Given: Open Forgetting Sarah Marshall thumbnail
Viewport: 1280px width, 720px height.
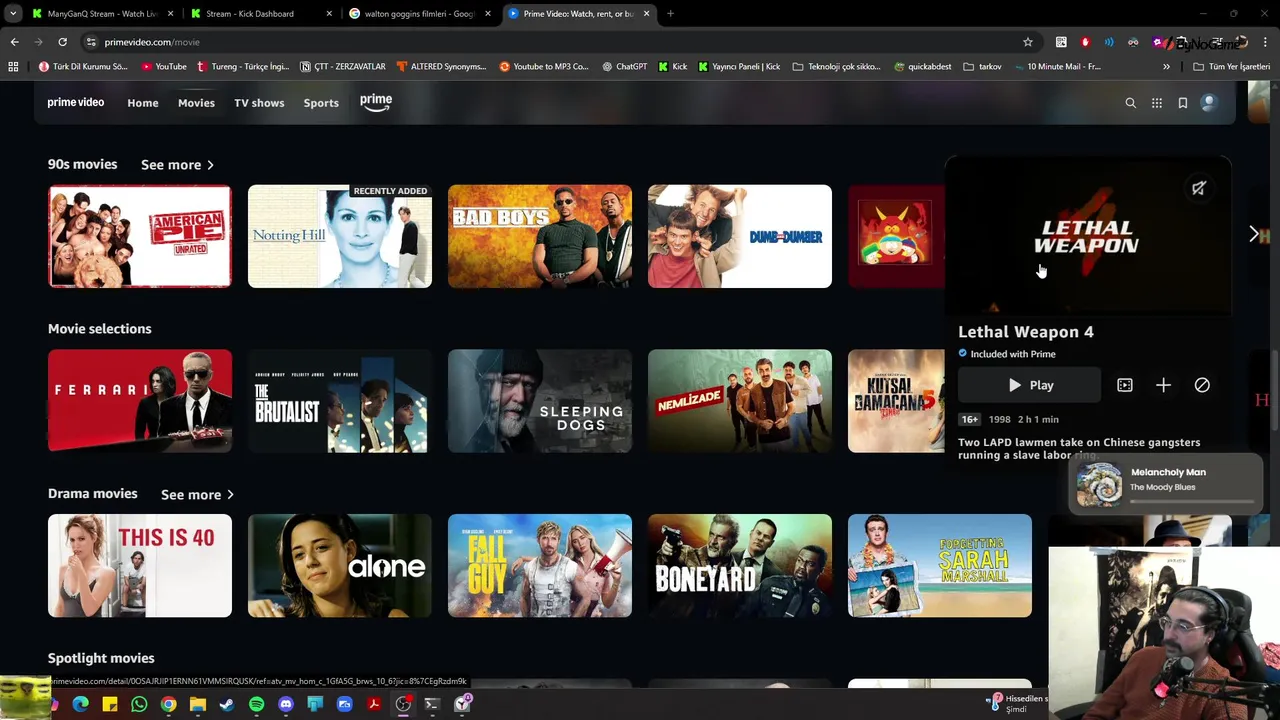Looking at the screenshot, I should pos(940,566).
